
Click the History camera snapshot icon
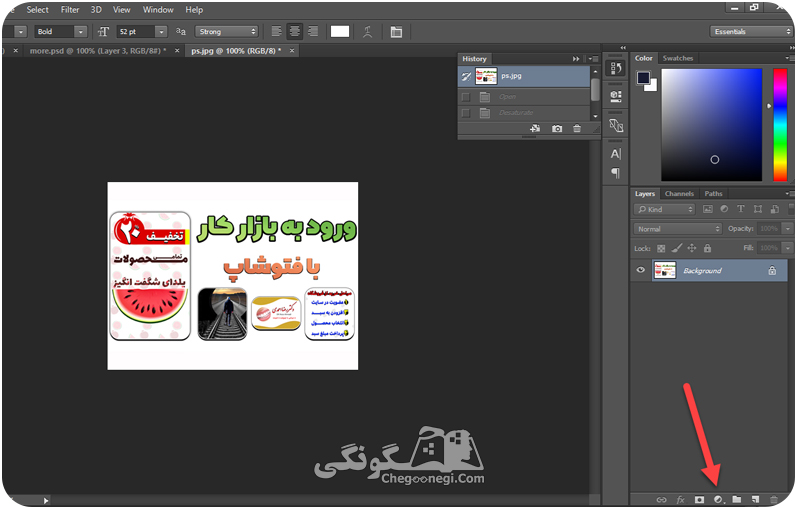point(557,129)
